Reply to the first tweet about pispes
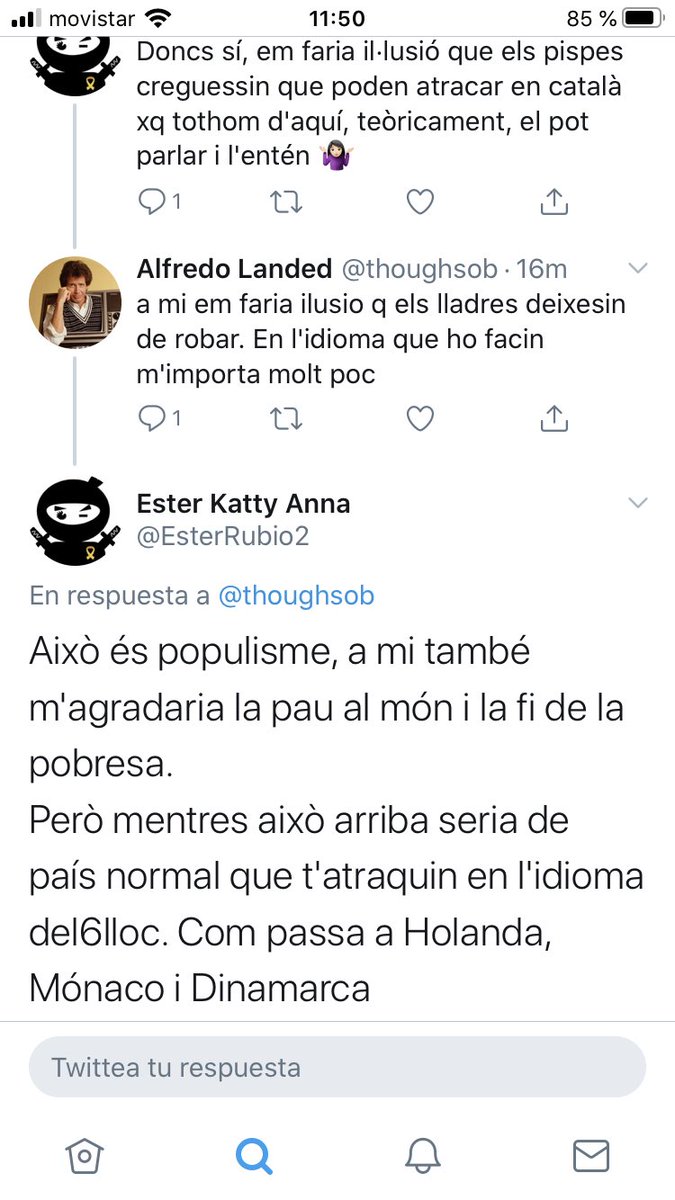Viewport: 675px width, 1200px height. (x=159, y=202)
